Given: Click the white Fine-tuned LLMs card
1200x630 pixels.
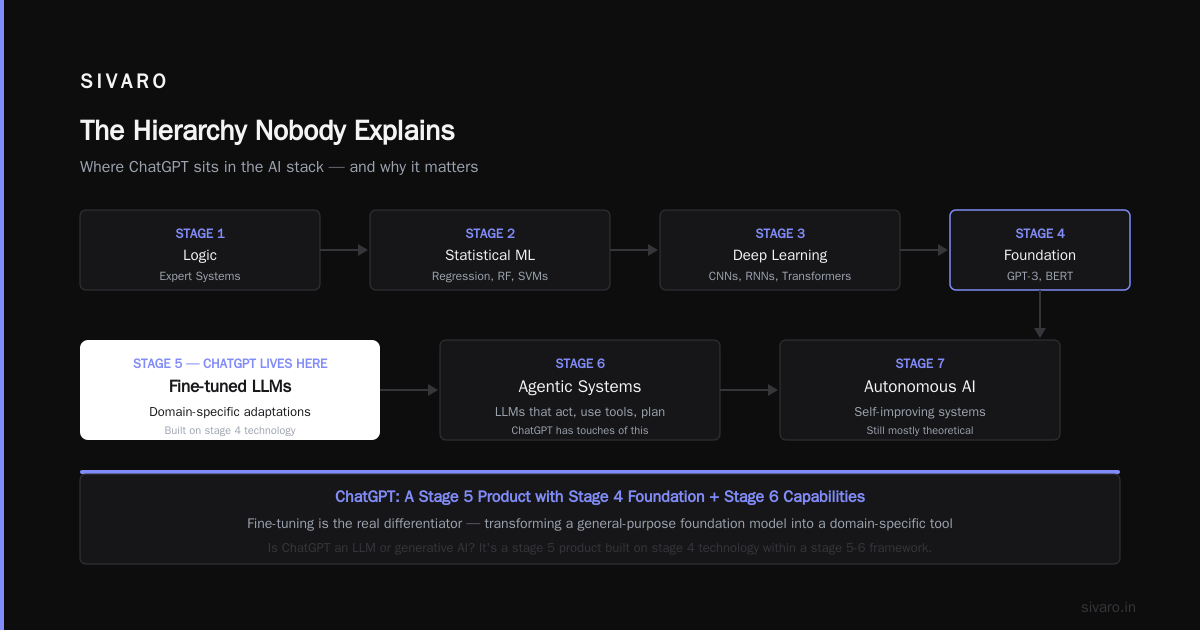Looking at the screenshot, I should (230, 390).
